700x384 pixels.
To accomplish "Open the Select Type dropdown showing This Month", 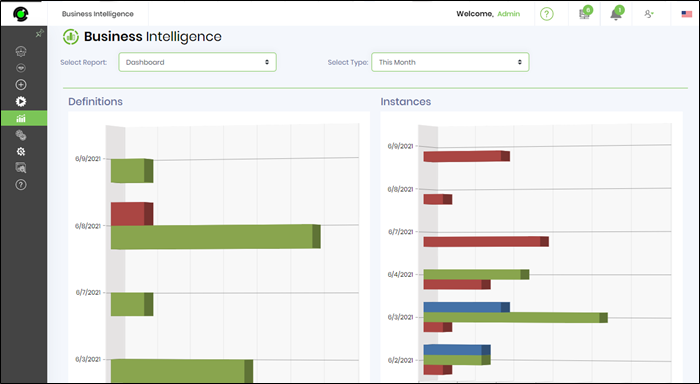I will 450,62.
